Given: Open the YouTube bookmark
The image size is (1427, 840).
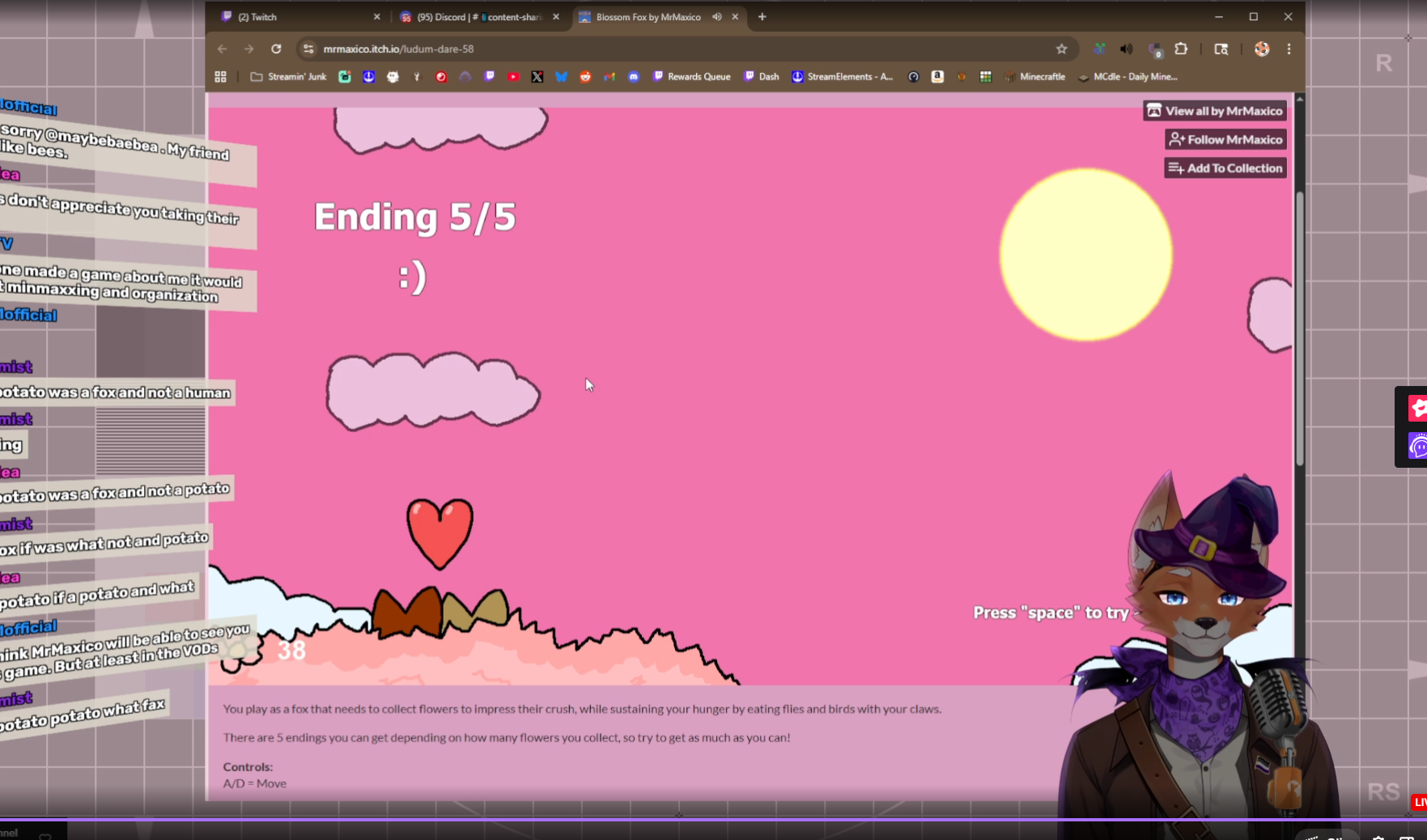Looking at the screenshot, I should tap(513, 77).
